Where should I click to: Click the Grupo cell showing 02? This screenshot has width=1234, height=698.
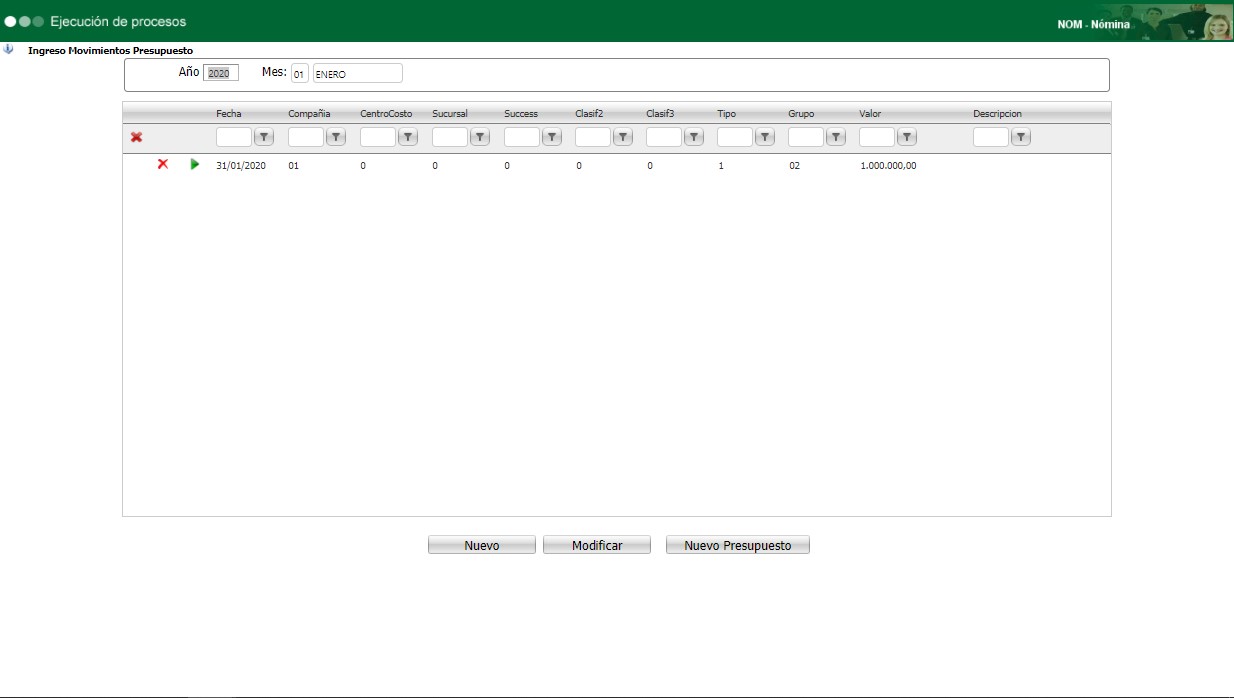click(794, 166)
